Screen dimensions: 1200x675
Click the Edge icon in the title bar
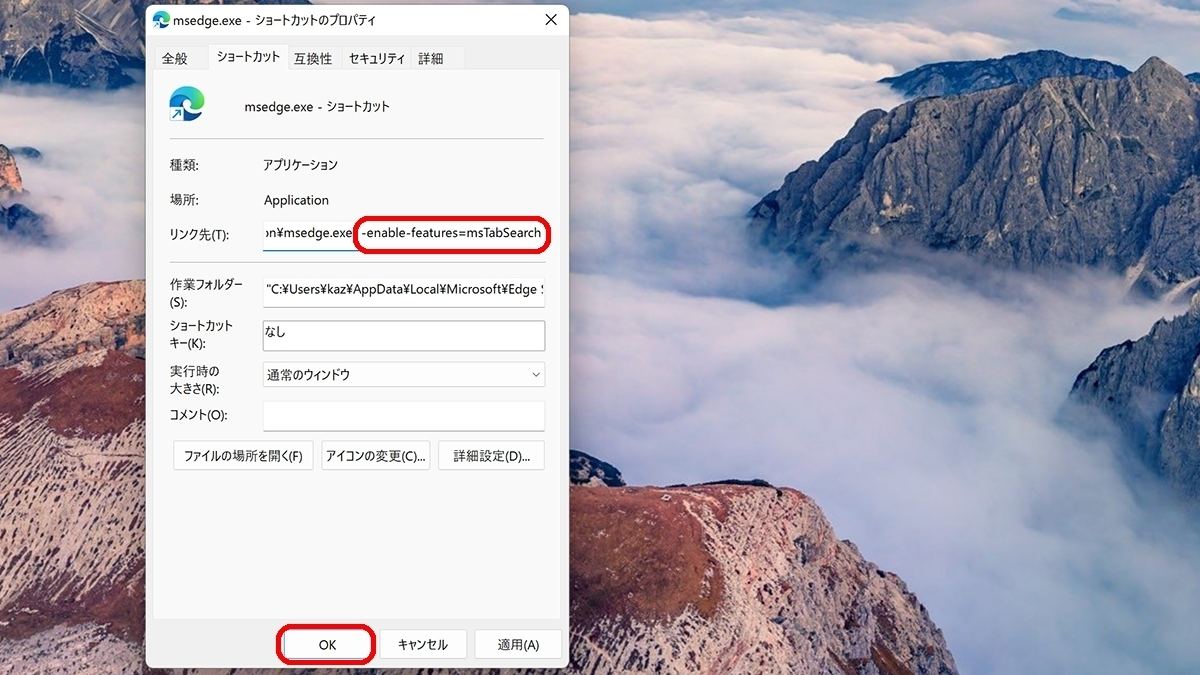pyautogui.click(x=161, y=20)
